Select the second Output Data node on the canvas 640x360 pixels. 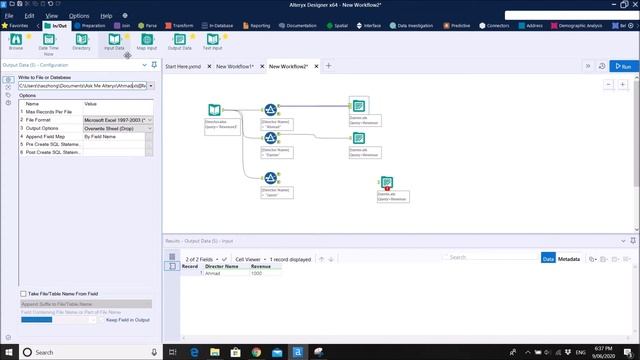pos(359,138)
